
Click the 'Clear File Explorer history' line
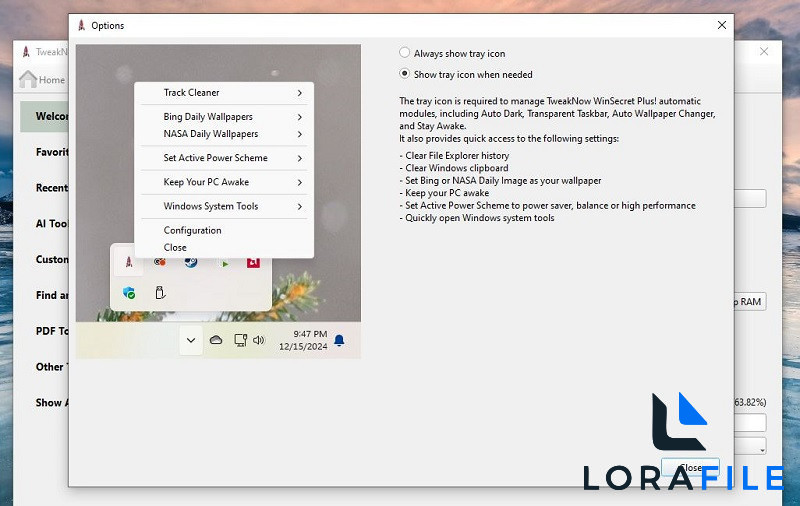point(457,156)
